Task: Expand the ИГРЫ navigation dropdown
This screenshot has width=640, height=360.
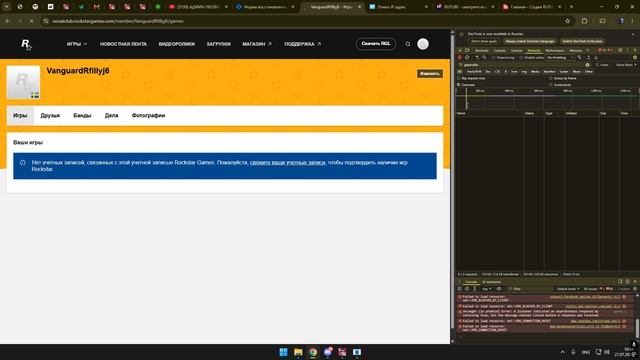Action: click(77, 44)
